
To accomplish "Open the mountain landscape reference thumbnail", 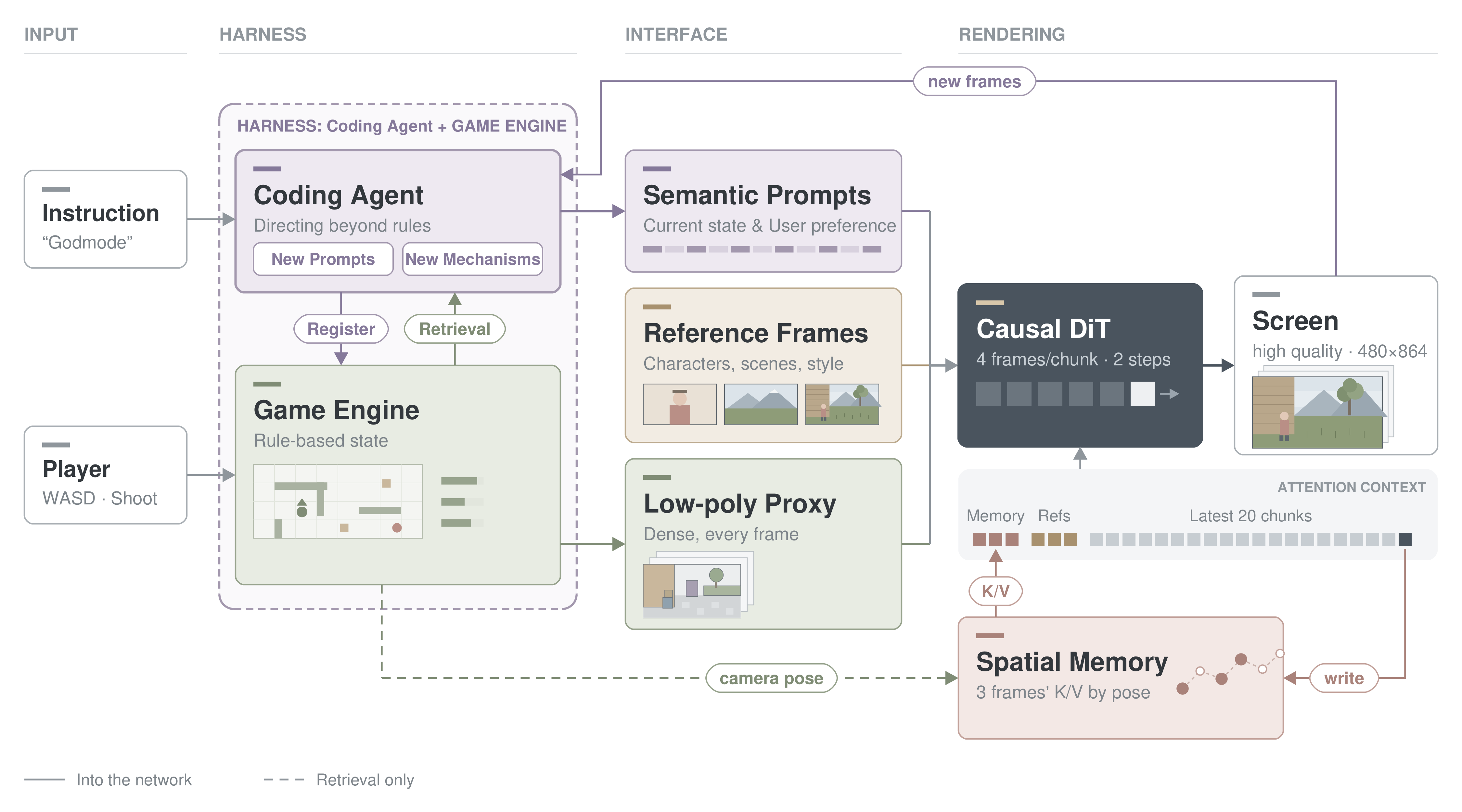I will pyautogui.click(x=761, y=404).
